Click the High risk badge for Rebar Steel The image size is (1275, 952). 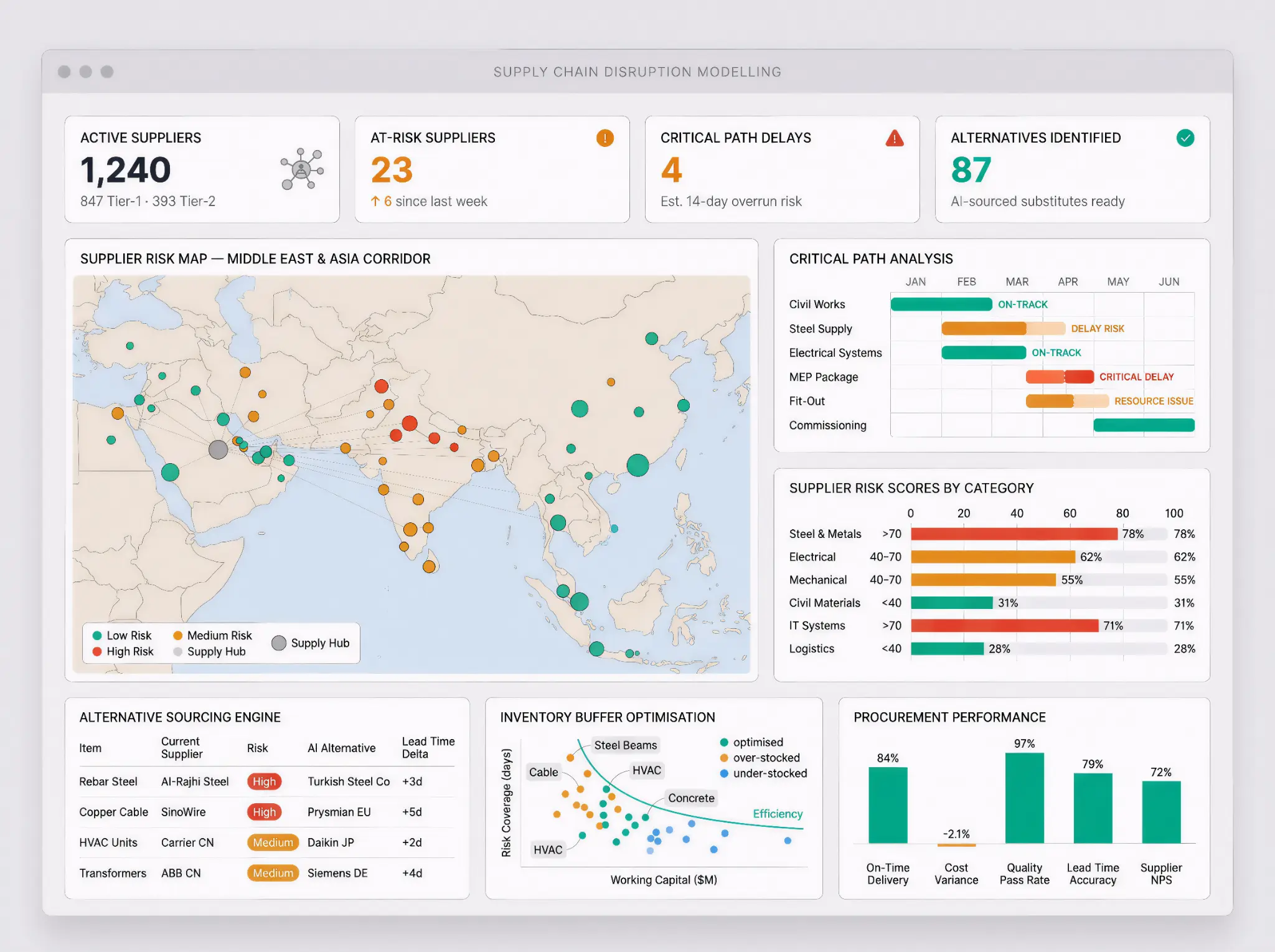(x=264, y=781)
